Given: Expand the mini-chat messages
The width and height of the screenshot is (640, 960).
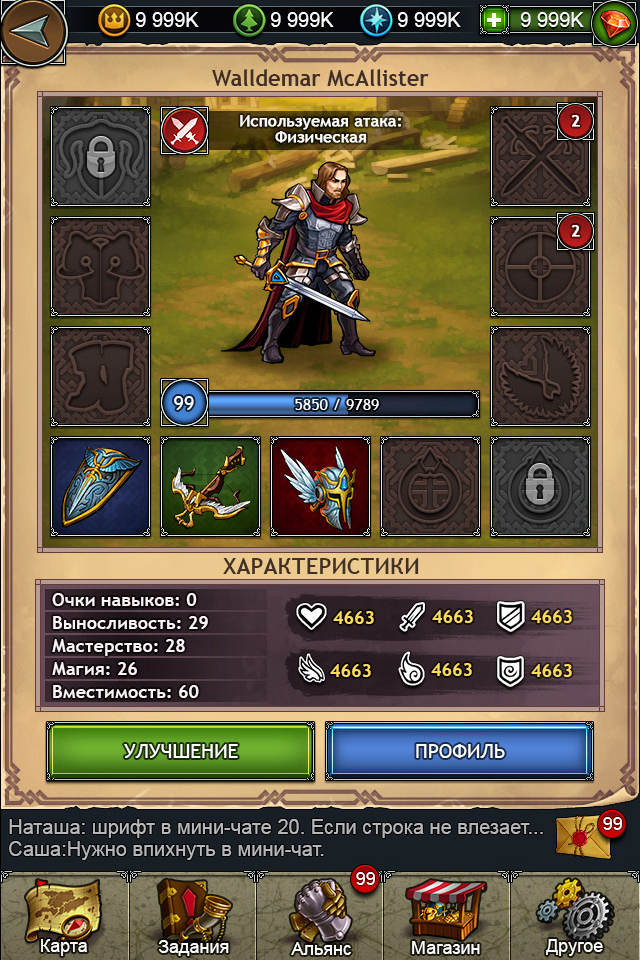Looking at the screenshot, I should 276,838.
